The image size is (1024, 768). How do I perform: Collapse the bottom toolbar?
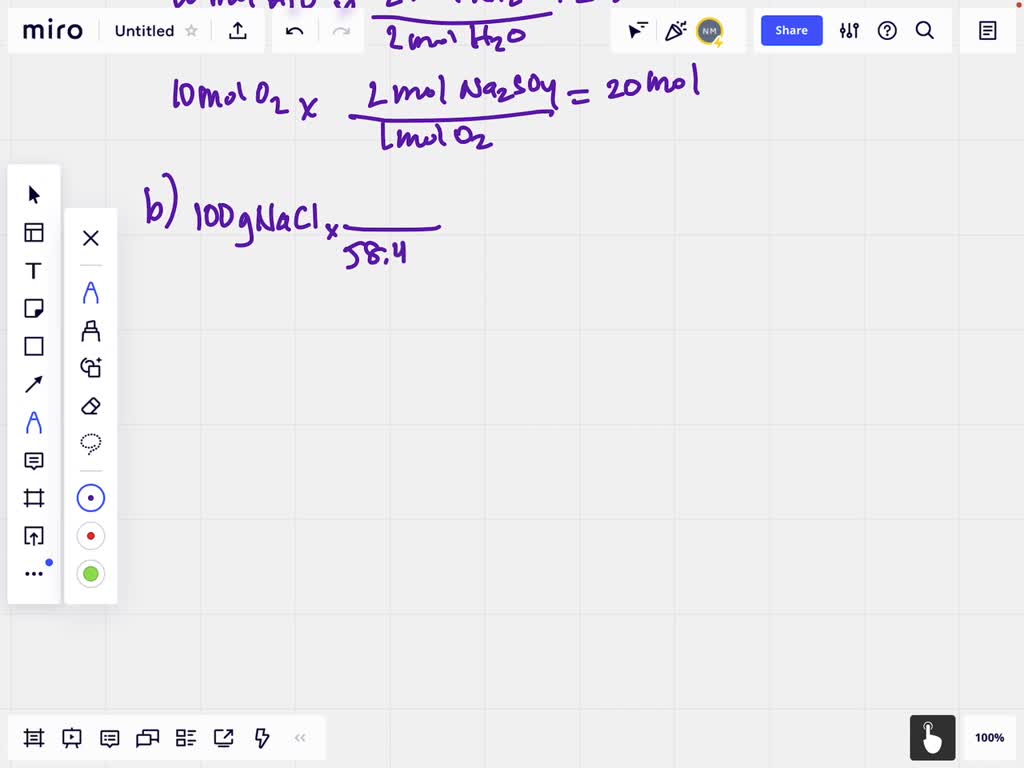[300, 738]
